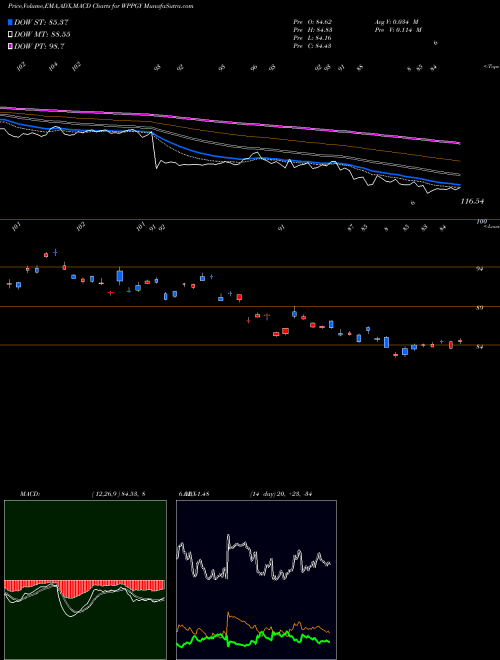500x660 pixels.
Task: Click the blue DOW ST legend swatch
Action: pyautogui.click(x=10, y=22)
